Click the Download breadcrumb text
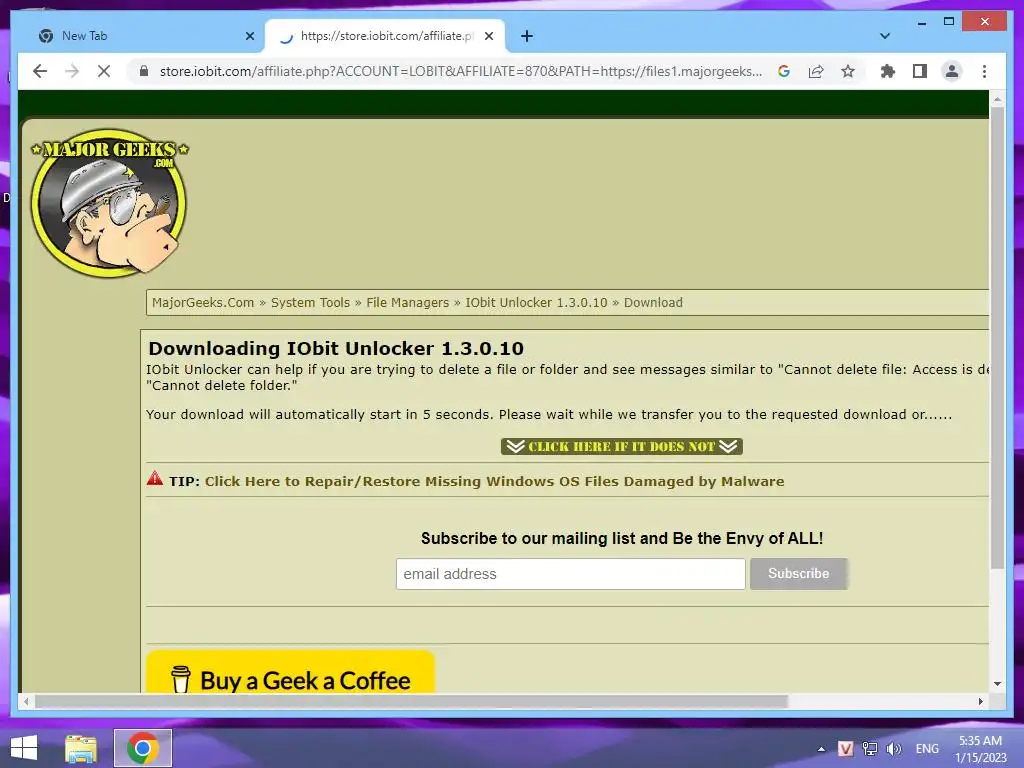Image resolution: width=1024 pixels, height=768 pixels. click(x=653, y=302)
